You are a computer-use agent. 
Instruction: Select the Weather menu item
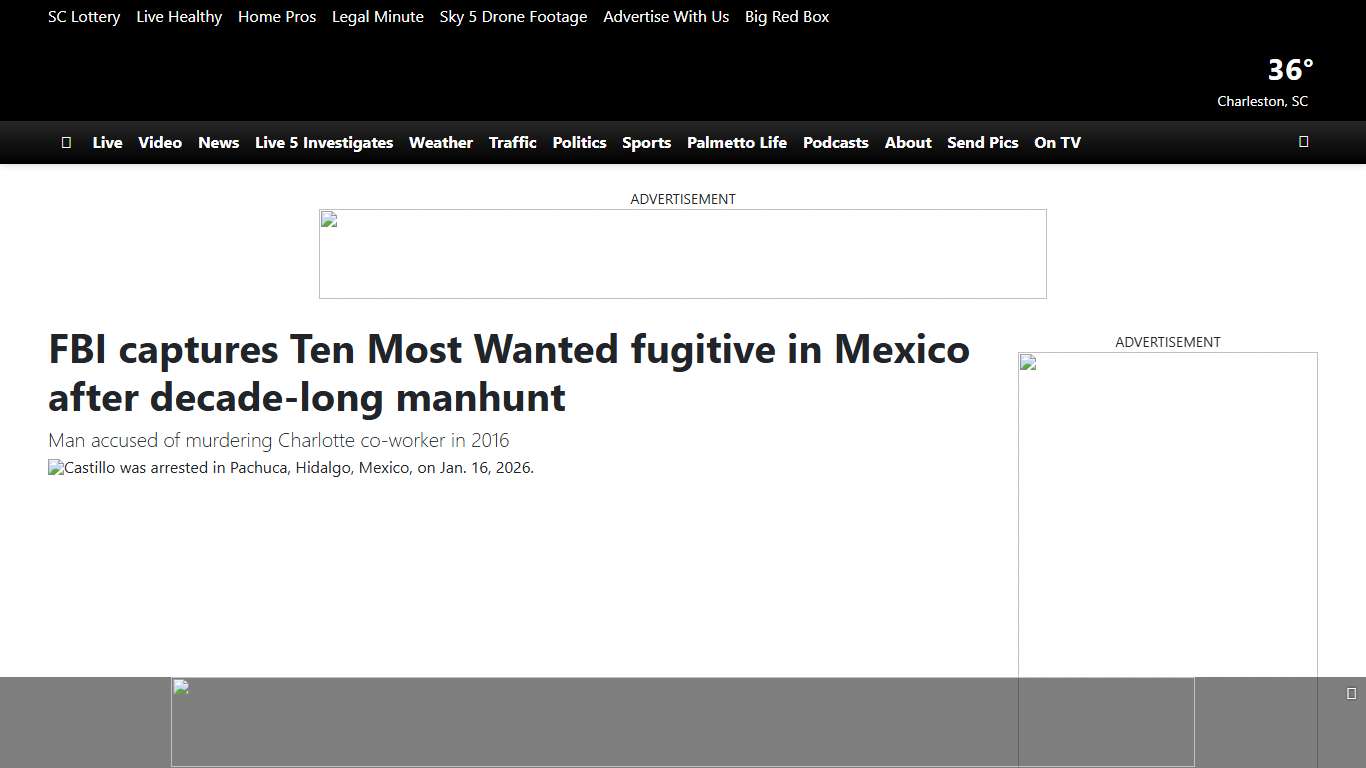pyautogui.click(x=440, y=142)
